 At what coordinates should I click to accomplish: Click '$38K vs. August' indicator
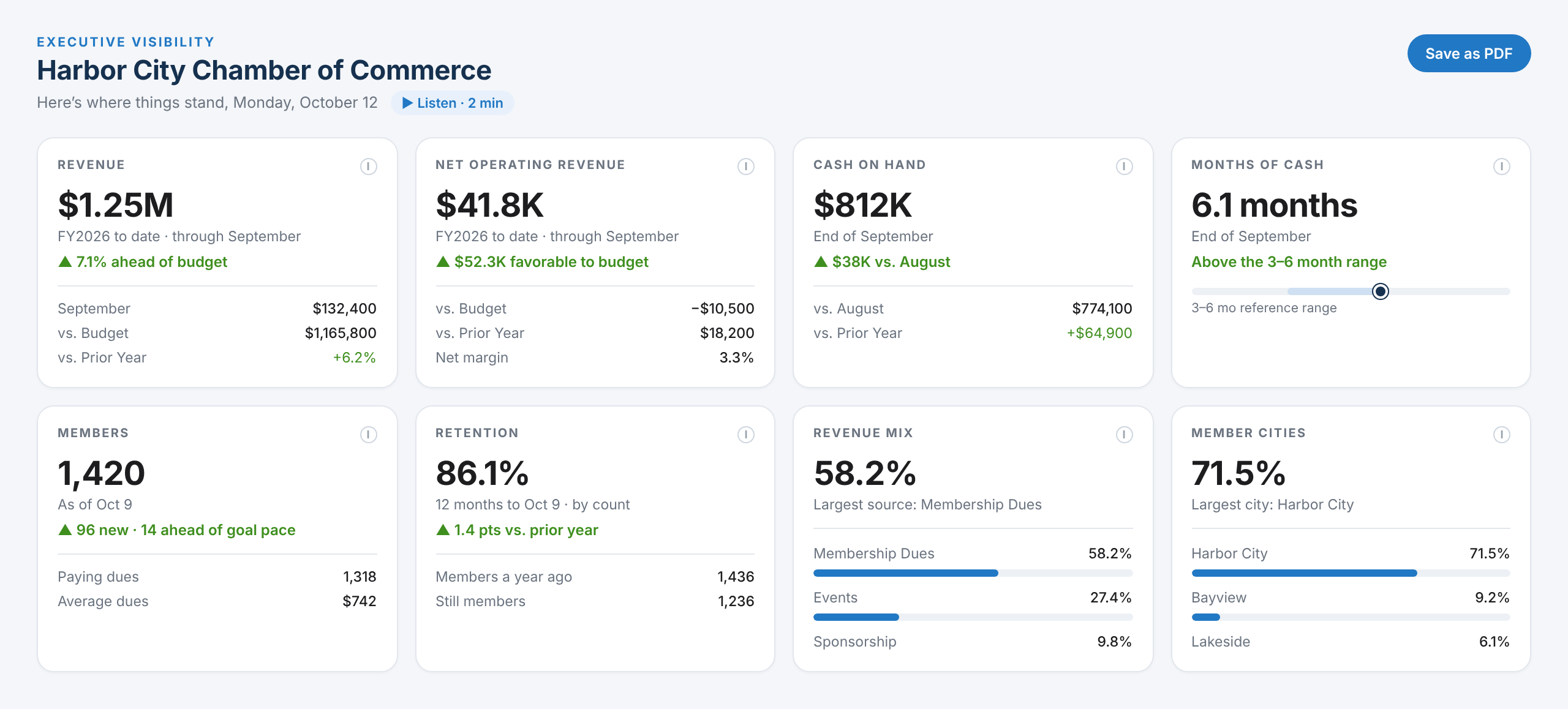click(882, 262)
